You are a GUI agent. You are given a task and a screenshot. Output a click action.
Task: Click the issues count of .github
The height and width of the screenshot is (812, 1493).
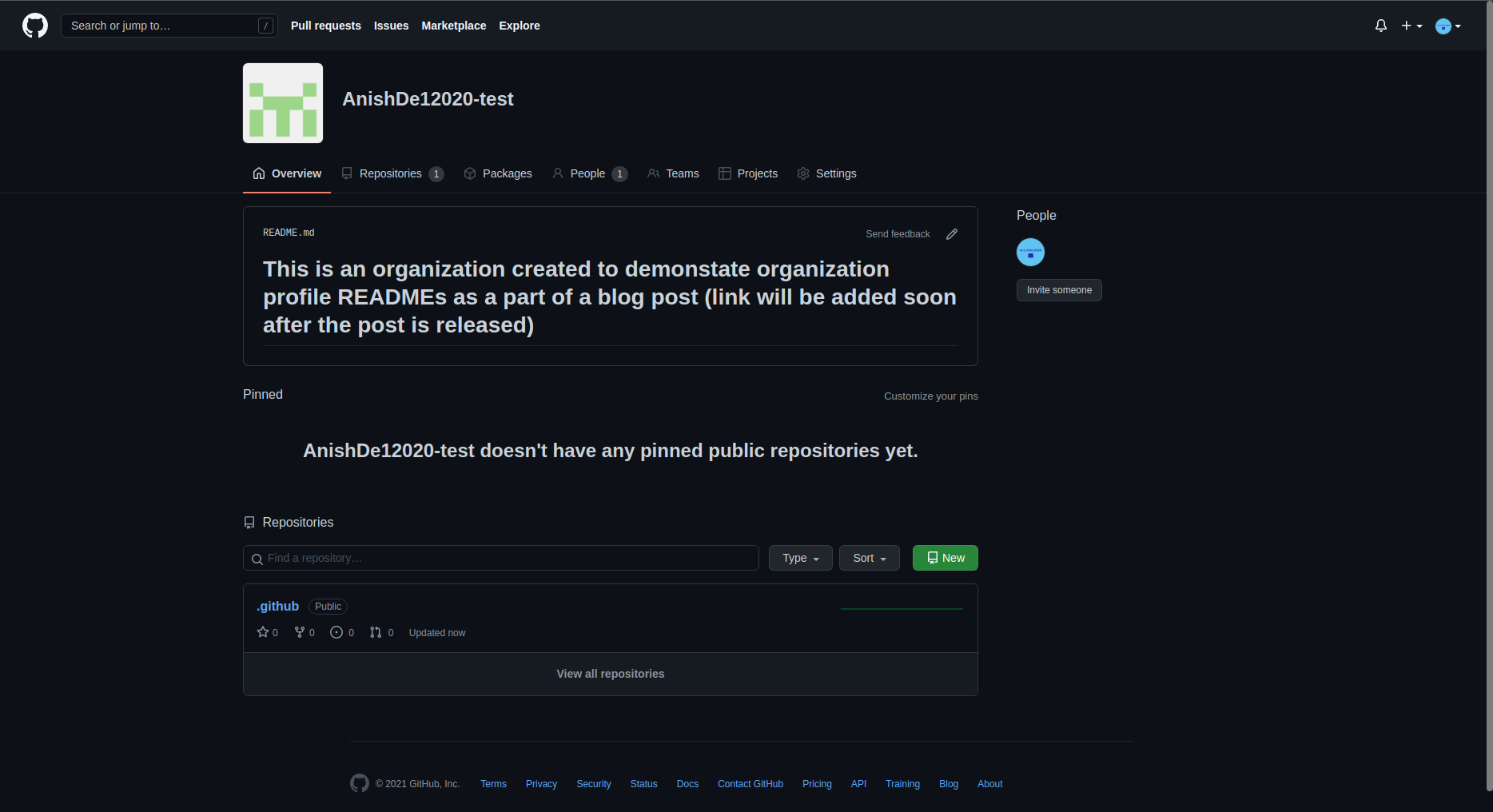(342, 632)
